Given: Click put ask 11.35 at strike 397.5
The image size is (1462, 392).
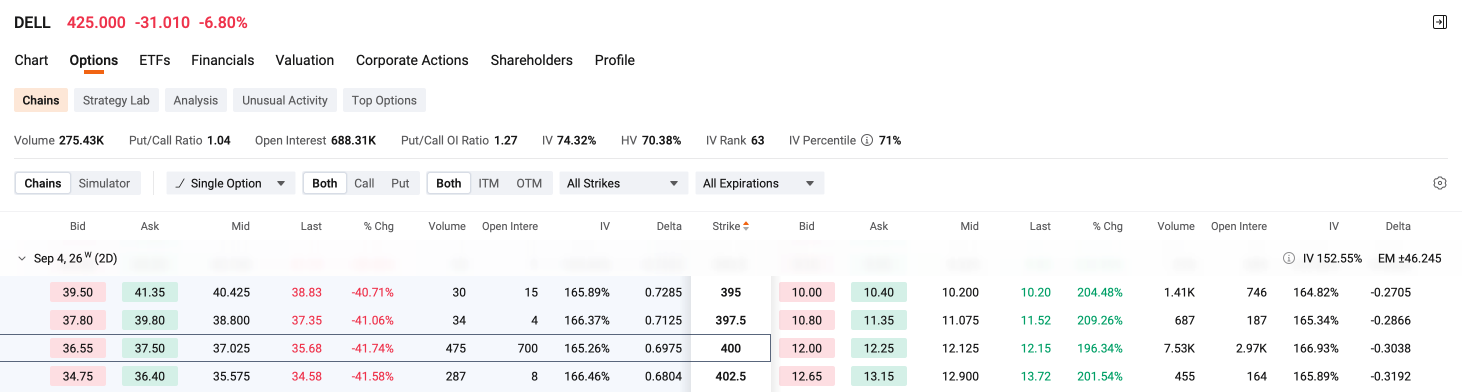Looking at the screenshot, I should pyautogui.click(x=879, y=320).
